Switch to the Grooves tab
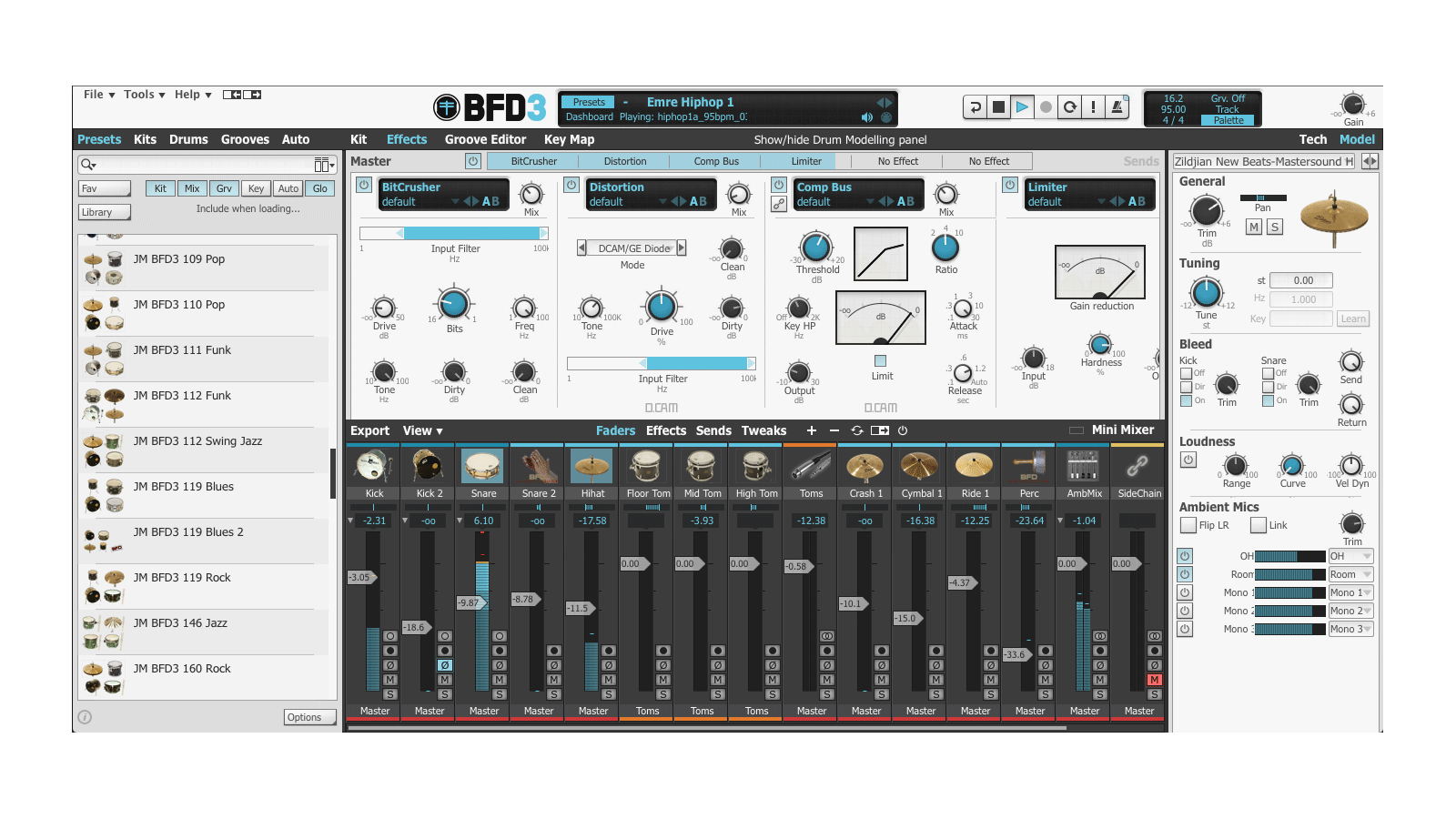 tap(245, 139)
